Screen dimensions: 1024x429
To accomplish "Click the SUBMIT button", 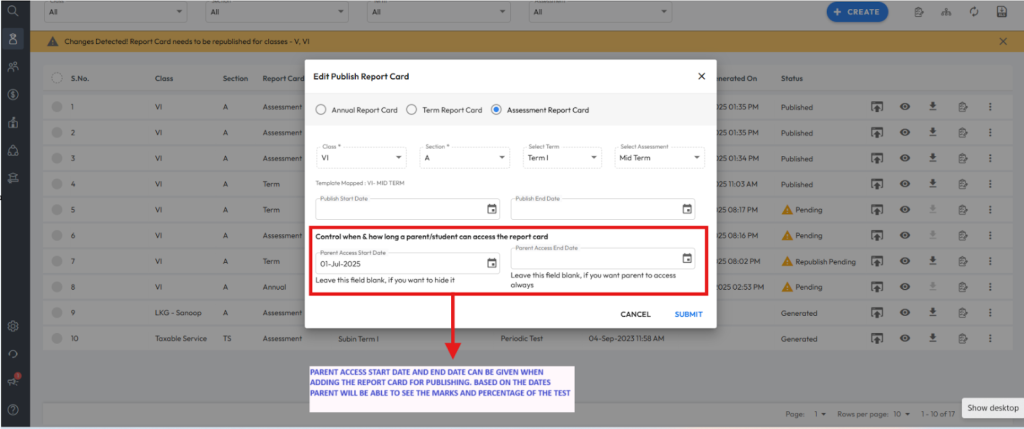I will (x=688, y=314).
